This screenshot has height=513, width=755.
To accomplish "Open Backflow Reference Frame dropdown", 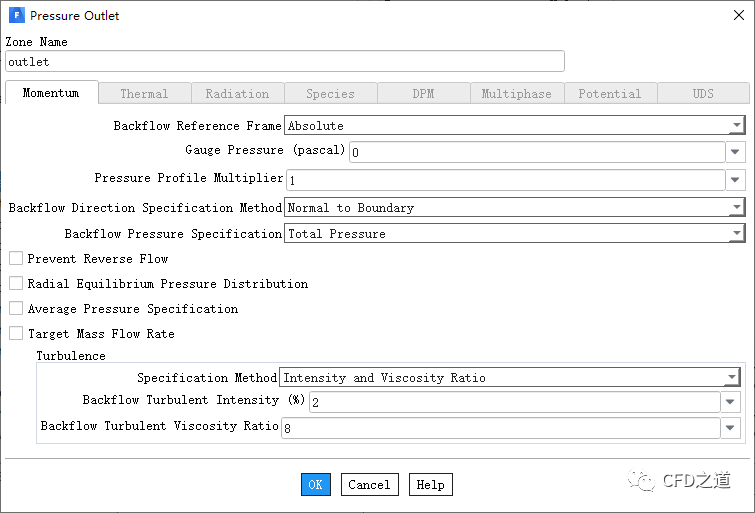I will [736, 126].
